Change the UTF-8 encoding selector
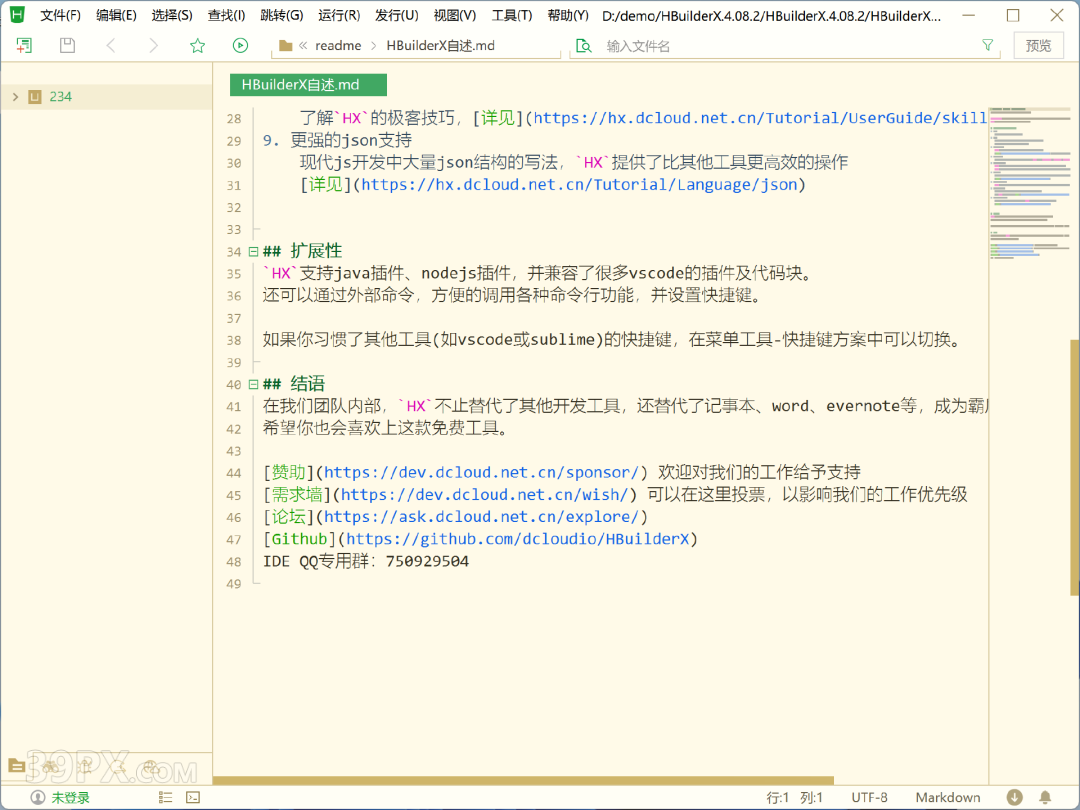The height and width of the screenshot is (810, 1080). [x=869, y=798]
